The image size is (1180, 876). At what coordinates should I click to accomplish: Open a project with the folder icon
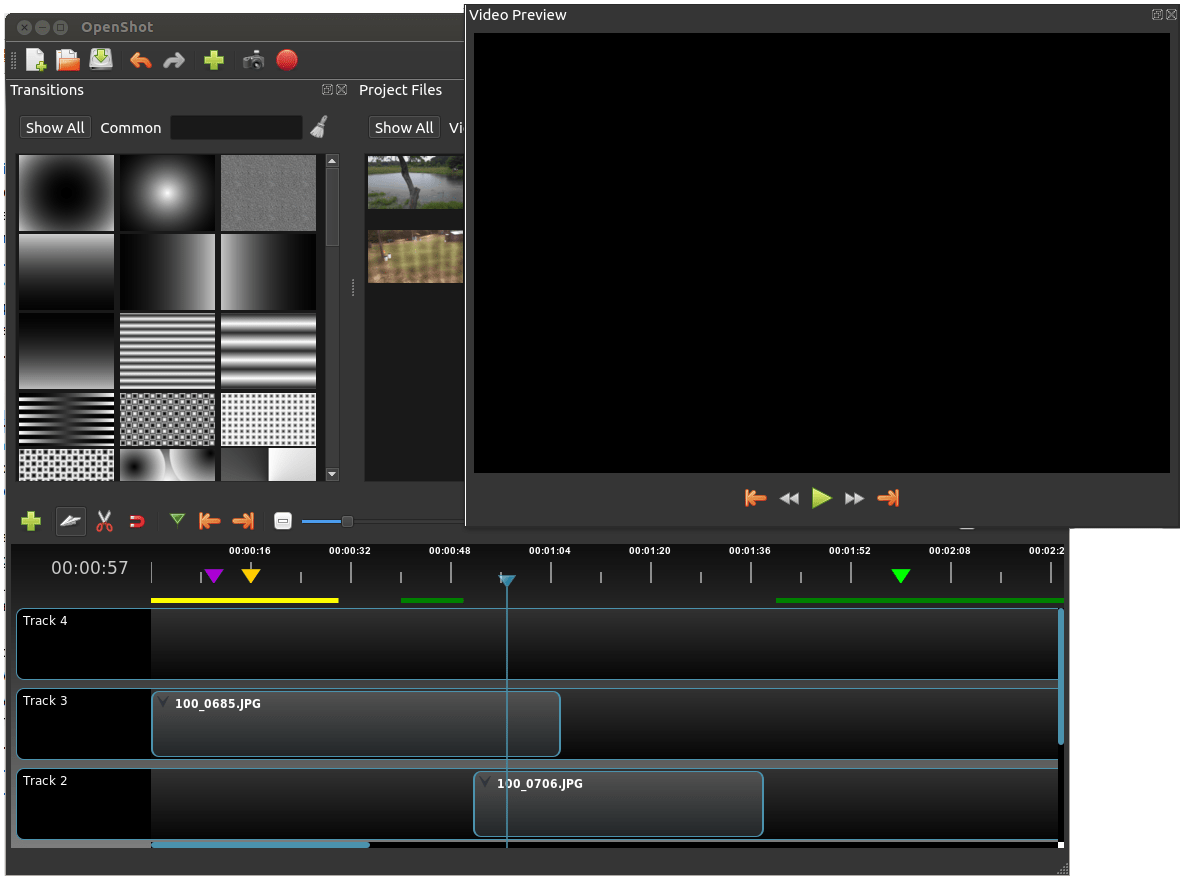click(x=68, y=60)
